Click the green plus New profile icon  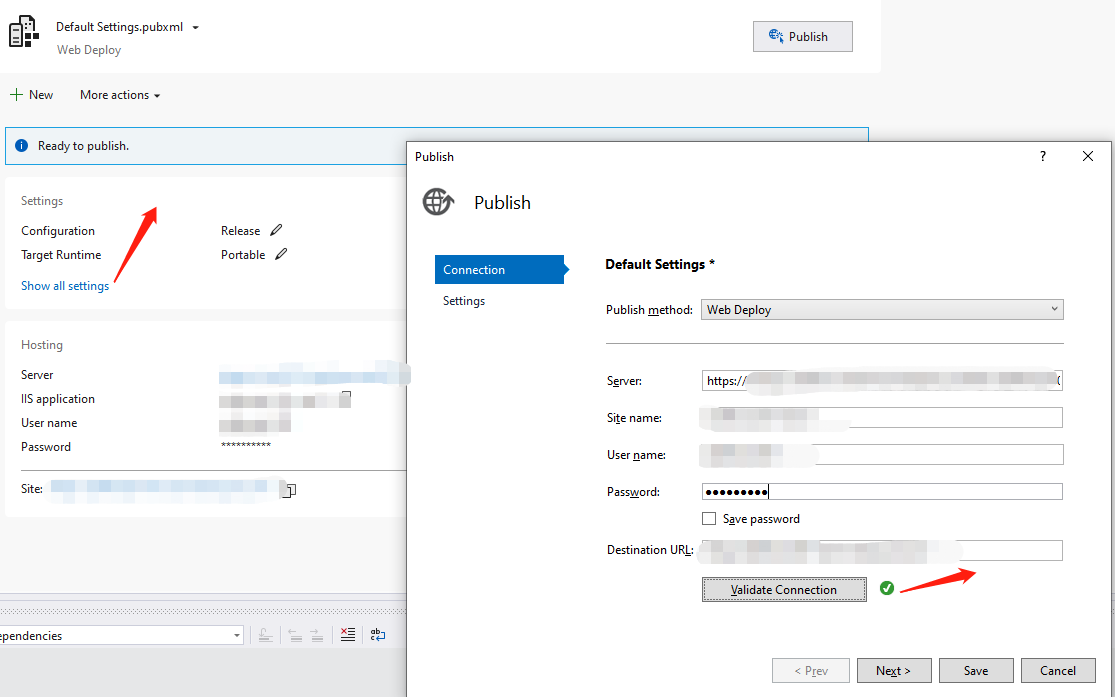click(x=16, y=95)
